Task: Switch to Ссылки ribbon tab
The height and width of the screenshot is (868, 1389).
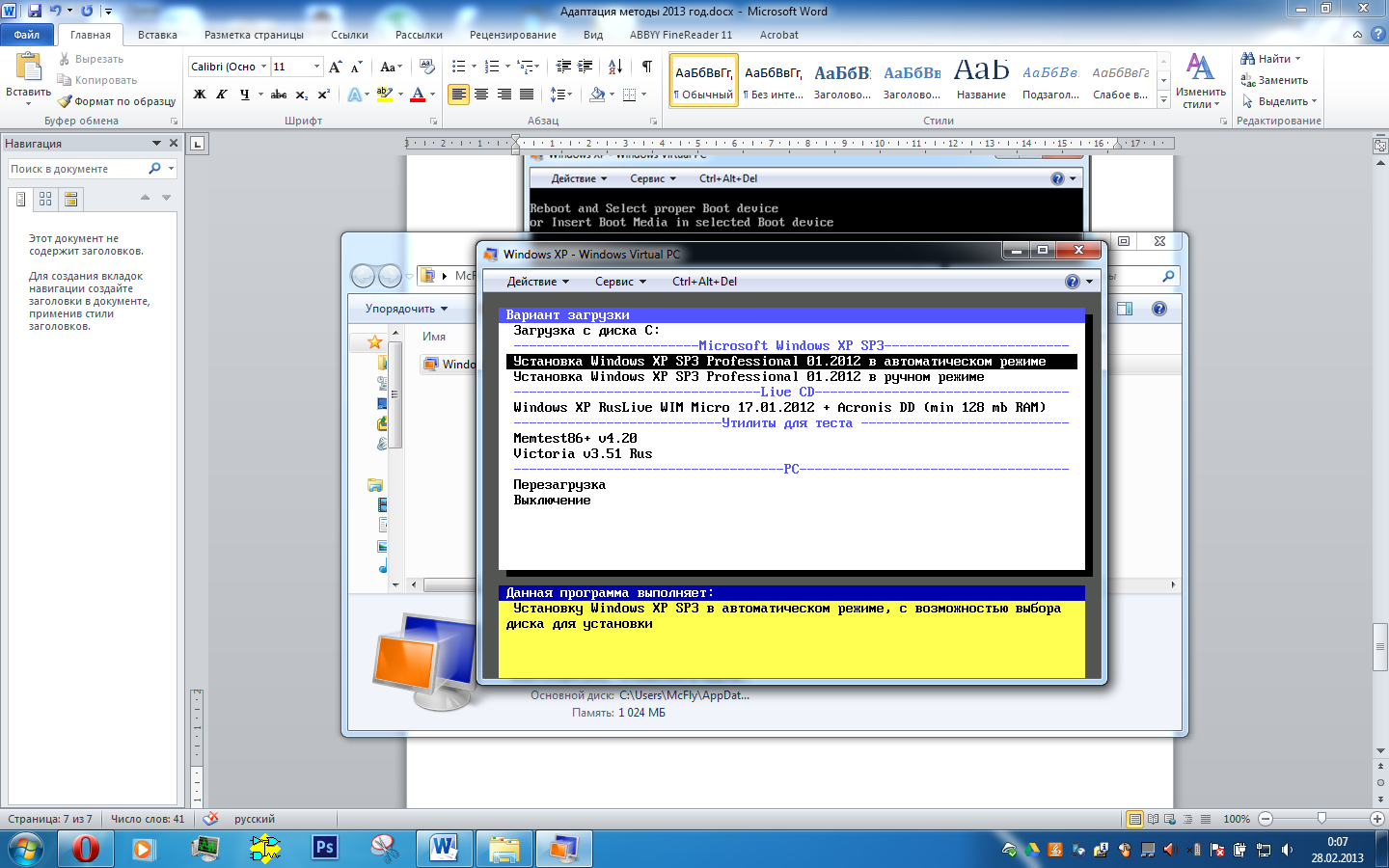Action: click(x=349, y=35)
